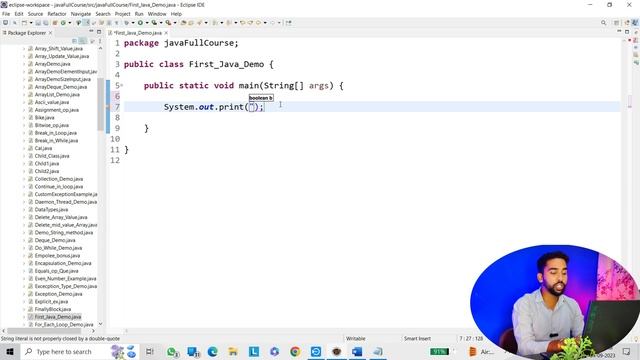Click the External Tools run icon
Screen dimensions: 640x360
[168, 22]
